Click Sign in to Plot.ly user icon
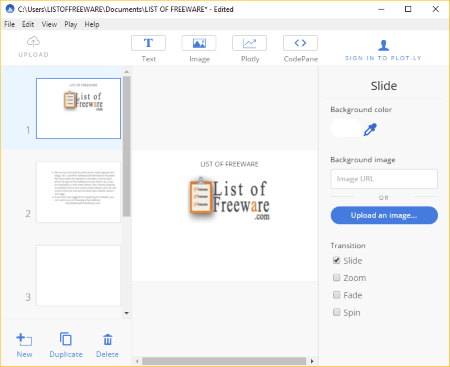The image size is (450, 367). click(x=383, y=45)
